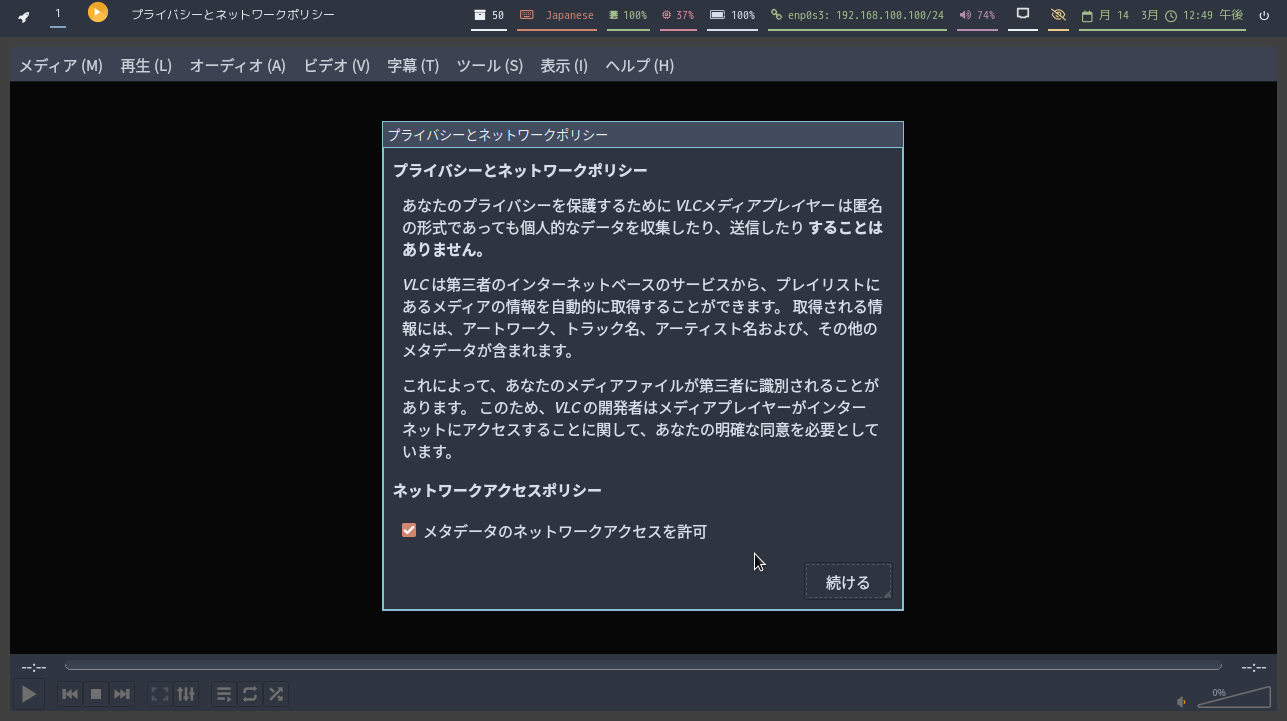Click the Stop playback button
The width and height of the screenshot is (1287, 721).
96,693
